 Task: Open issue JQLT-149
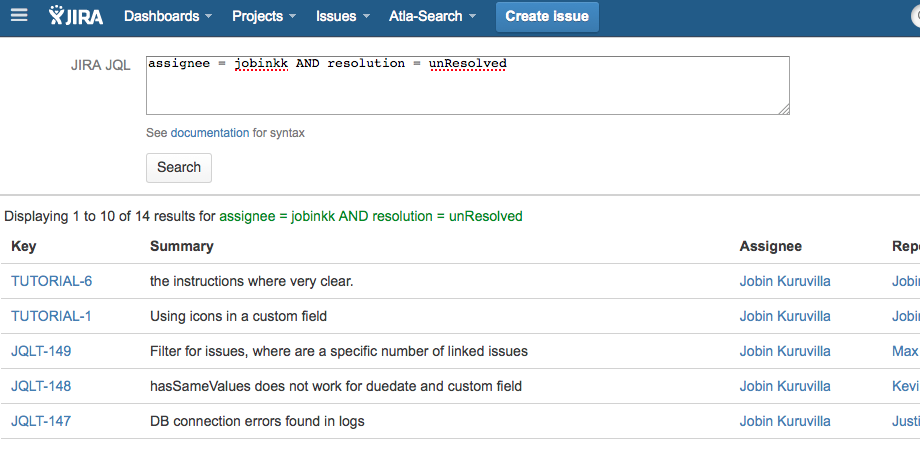point(41,351)
